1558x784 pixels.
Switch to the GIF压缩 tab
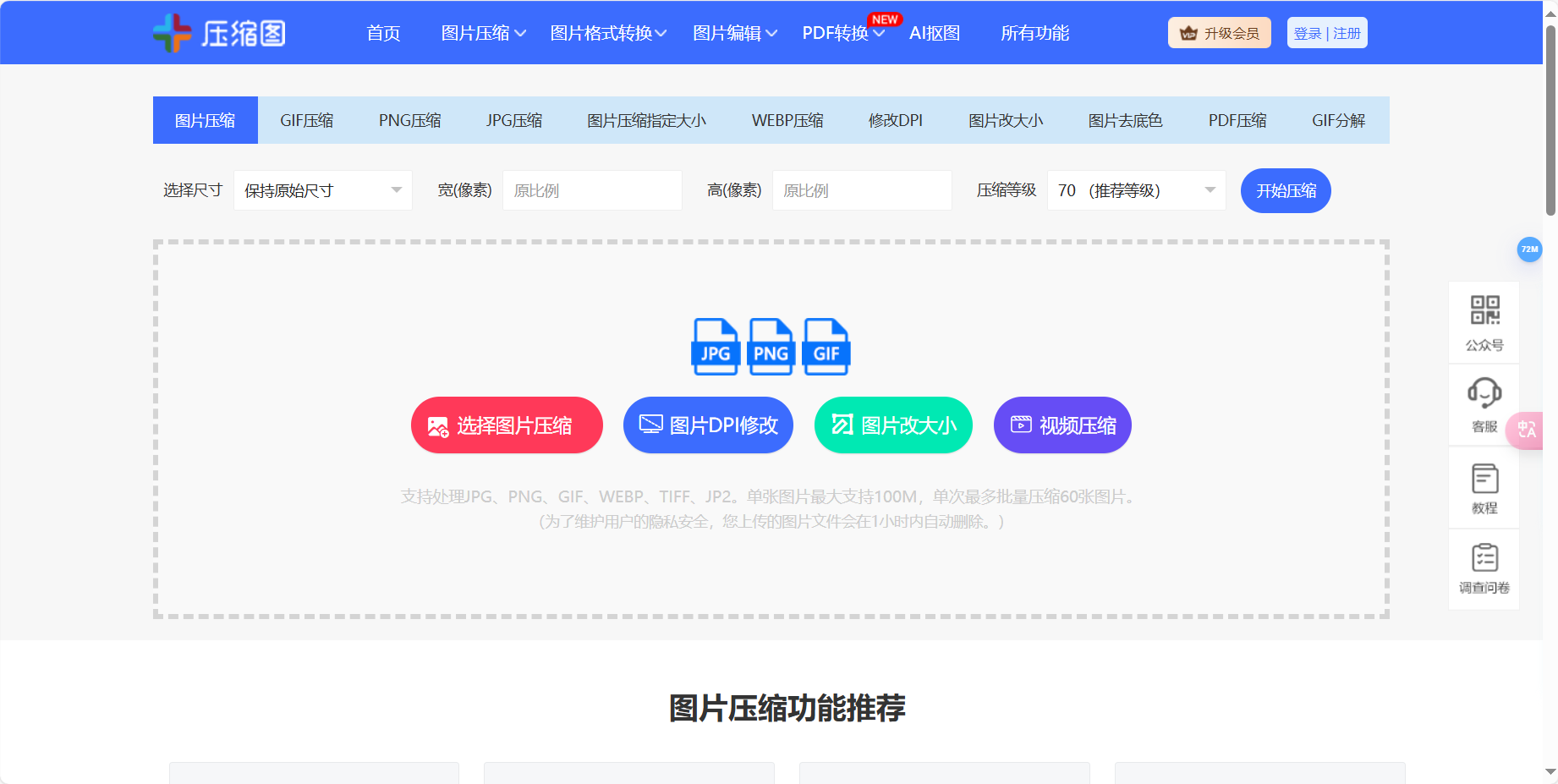click(307, 120)
